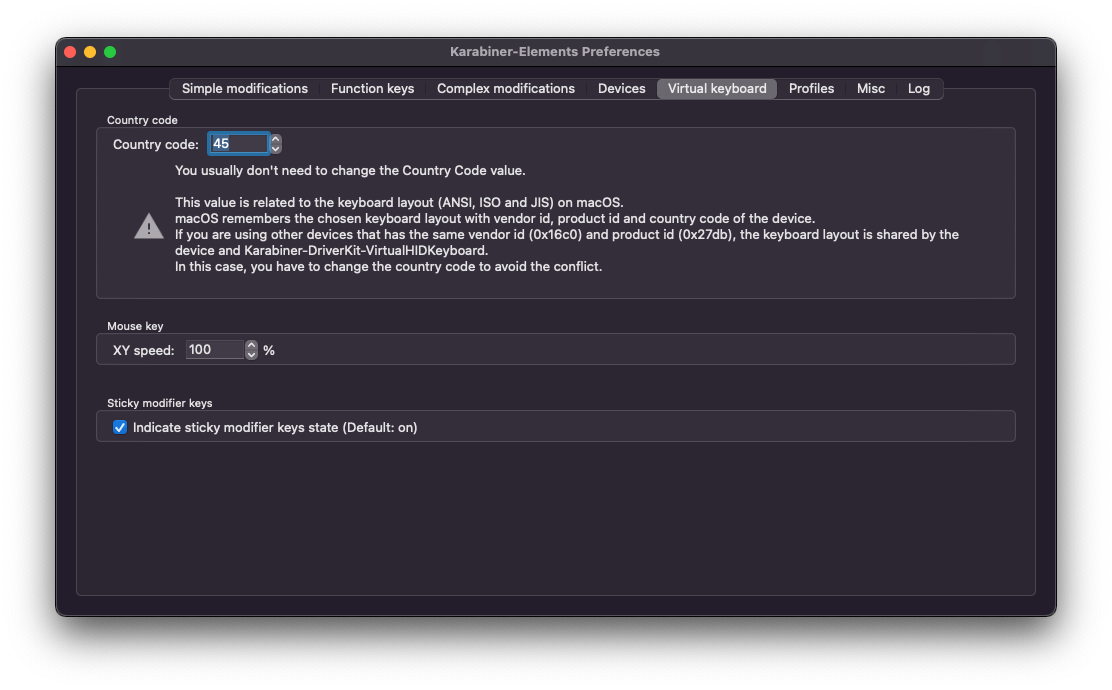Decrease XY speed with stepper down arrow
1112x690 pixels.
[251, 355]
